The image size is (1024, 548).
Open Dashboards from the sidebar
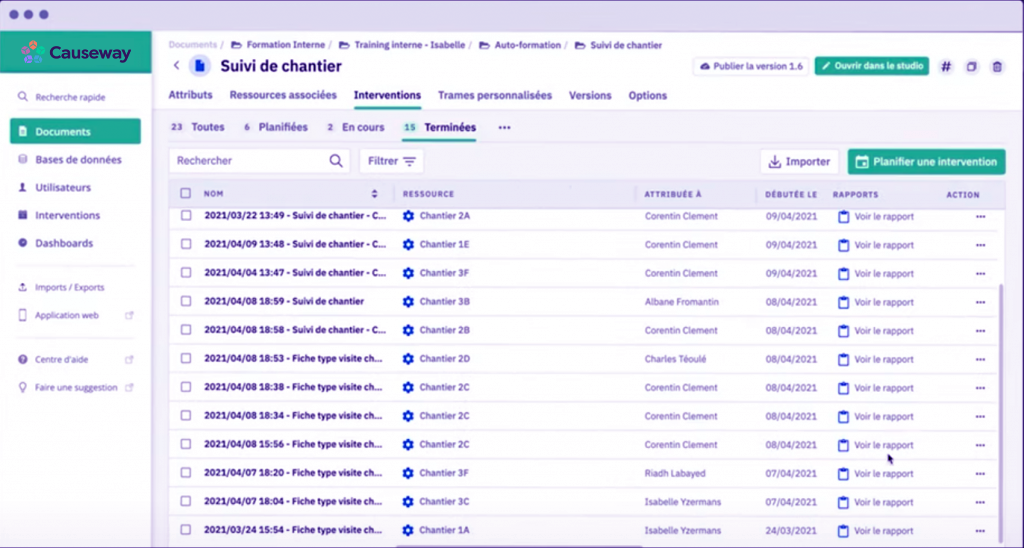coord(64,243)
